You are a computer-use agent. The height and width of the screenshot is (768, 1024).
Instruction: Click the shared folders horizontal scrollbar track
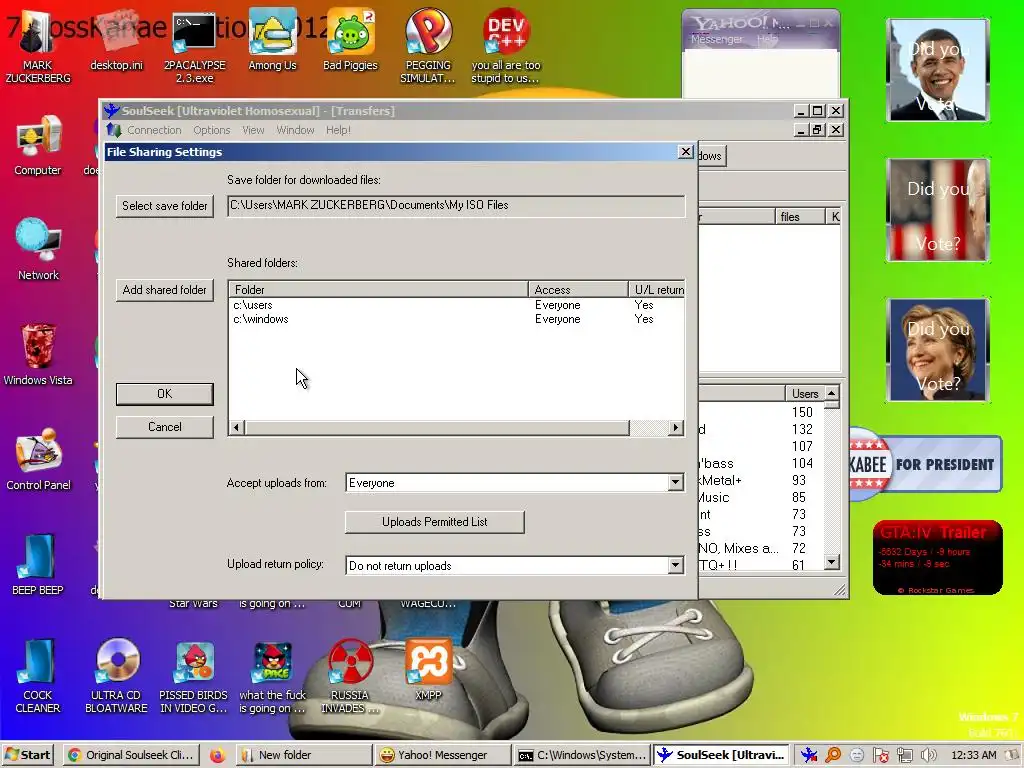[648, 428]
